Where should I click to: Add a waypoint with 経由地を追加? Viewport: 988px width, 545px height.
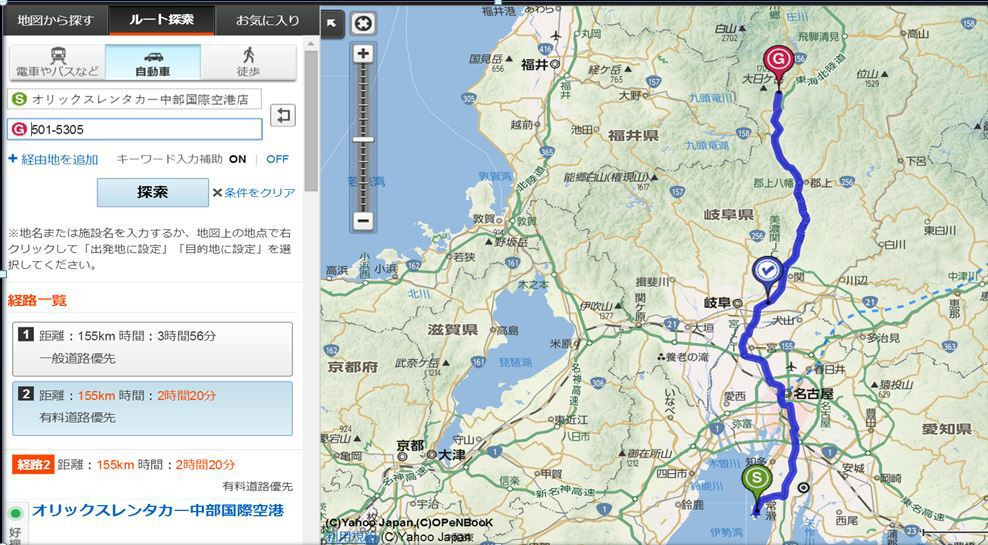pos(53,159)
